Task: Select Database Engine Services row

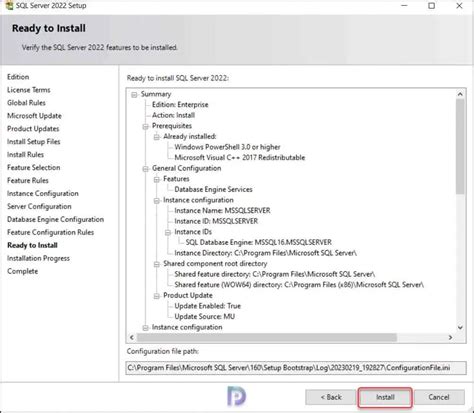Action: click(x=213, y=189)
